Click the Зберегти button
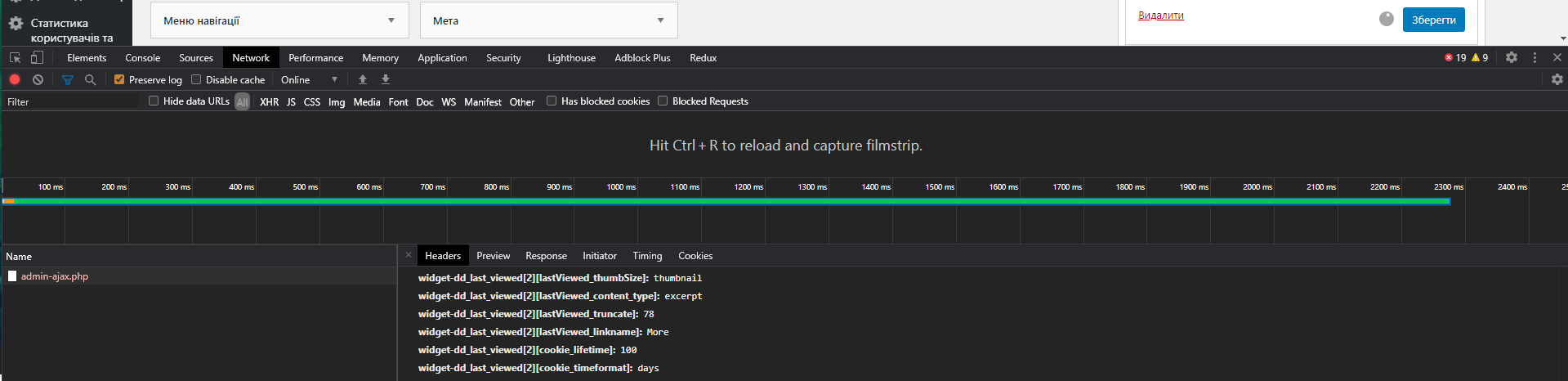The height and width of the screenshot is (381, 1568). point(1434,20)
